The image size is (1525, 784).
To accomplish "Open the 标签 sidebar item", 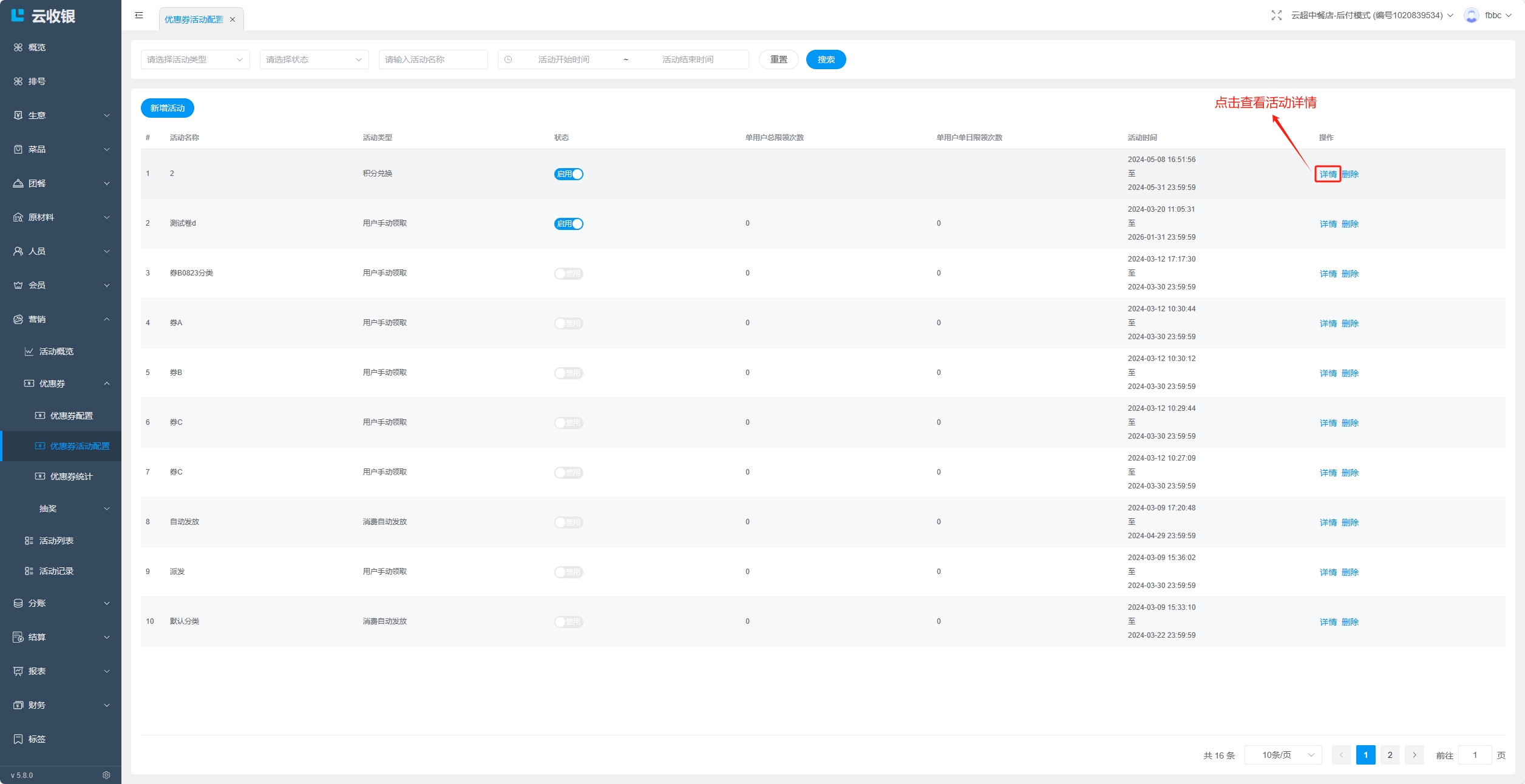I will pyautogui.click(x=36, y=739).
